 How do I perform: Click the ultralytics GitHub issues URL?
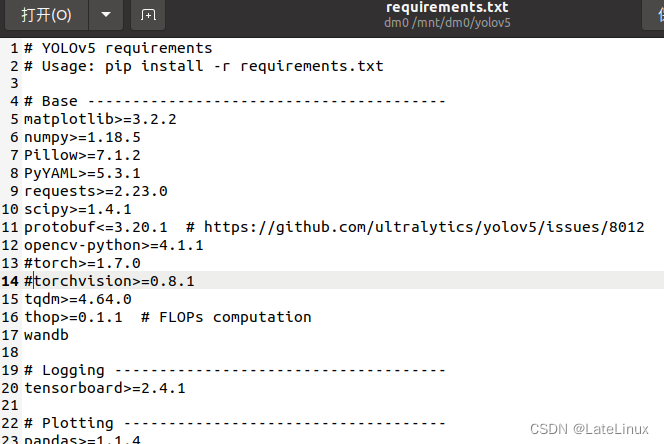click(424, 227)
